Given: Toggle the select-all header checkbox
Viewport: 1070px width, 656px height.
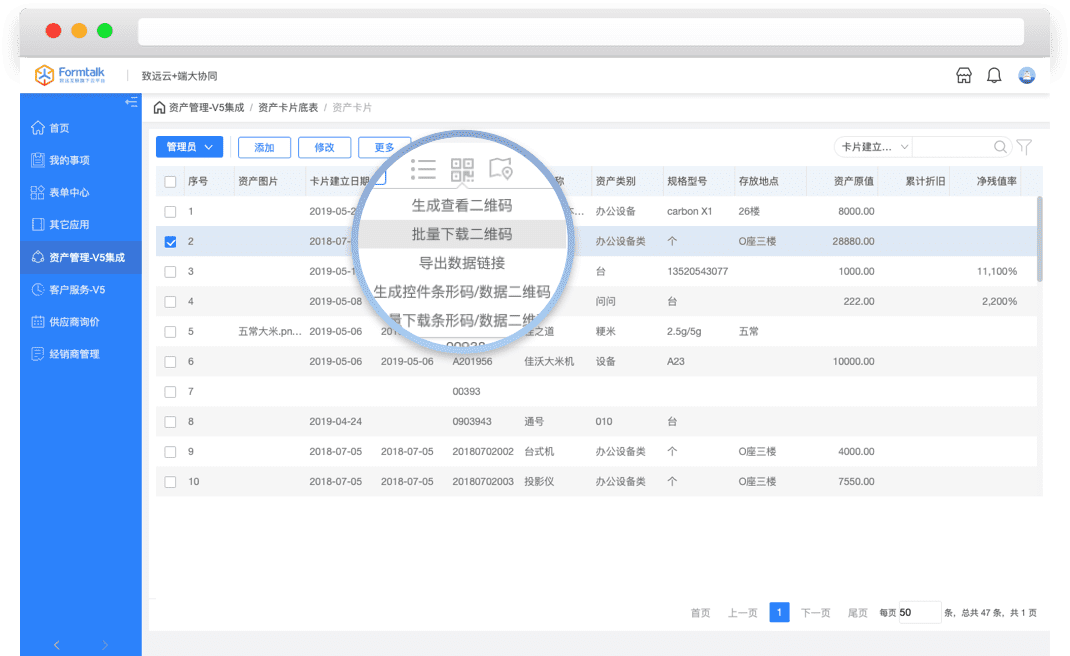Looking at the screenshot, I should point(171,182).
